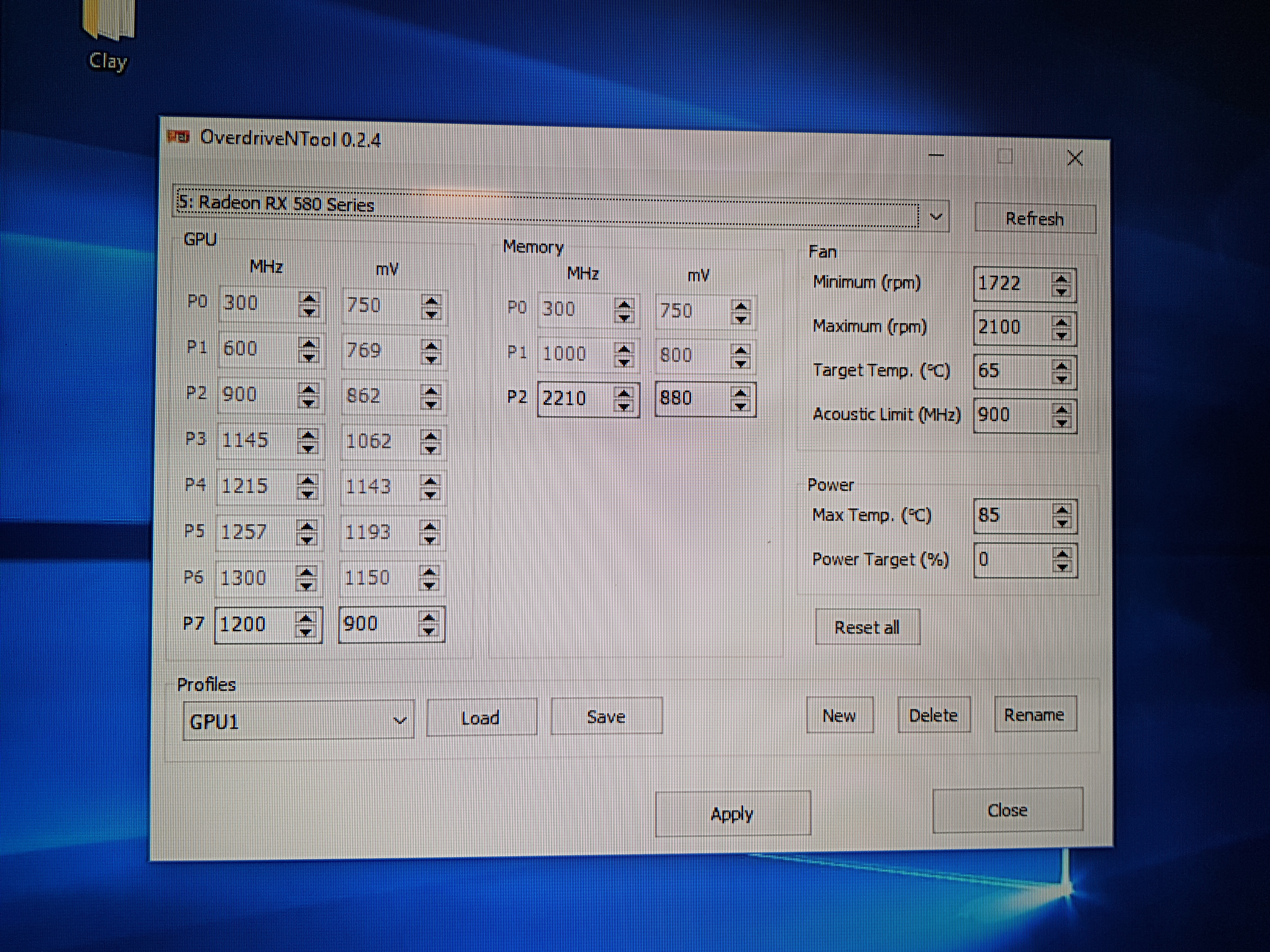Adjust the Acoustic Limit MHz stepper
Viewport: 1270px width, 952px height.
coord(1061,416)
